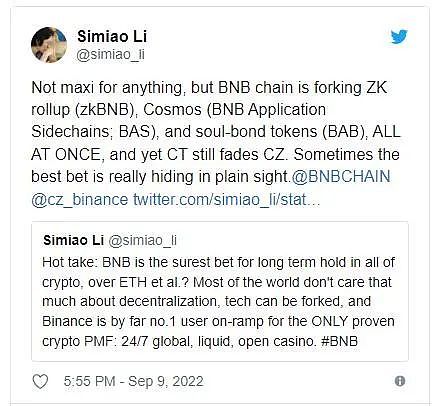This screenshot has height=406, width=434.
Task: Open Simiao Li's profile picture
Action: point(49,45)
